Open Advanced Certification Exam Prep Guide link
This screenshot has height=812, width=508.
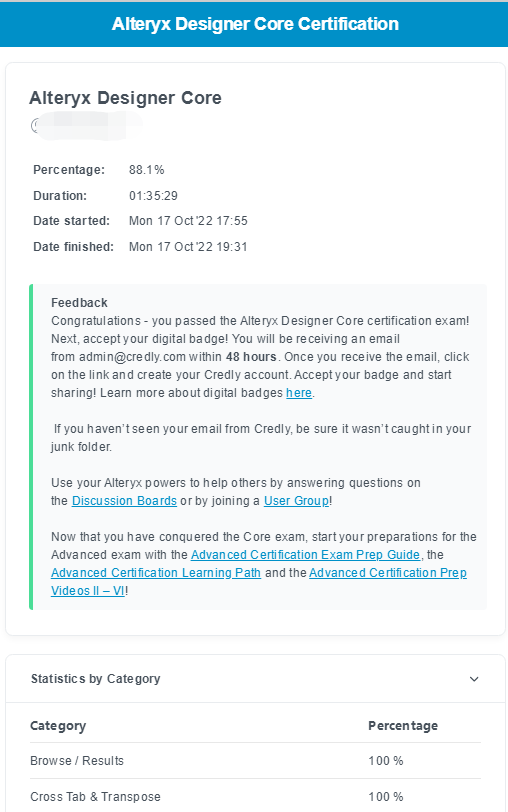pos(305,555)
